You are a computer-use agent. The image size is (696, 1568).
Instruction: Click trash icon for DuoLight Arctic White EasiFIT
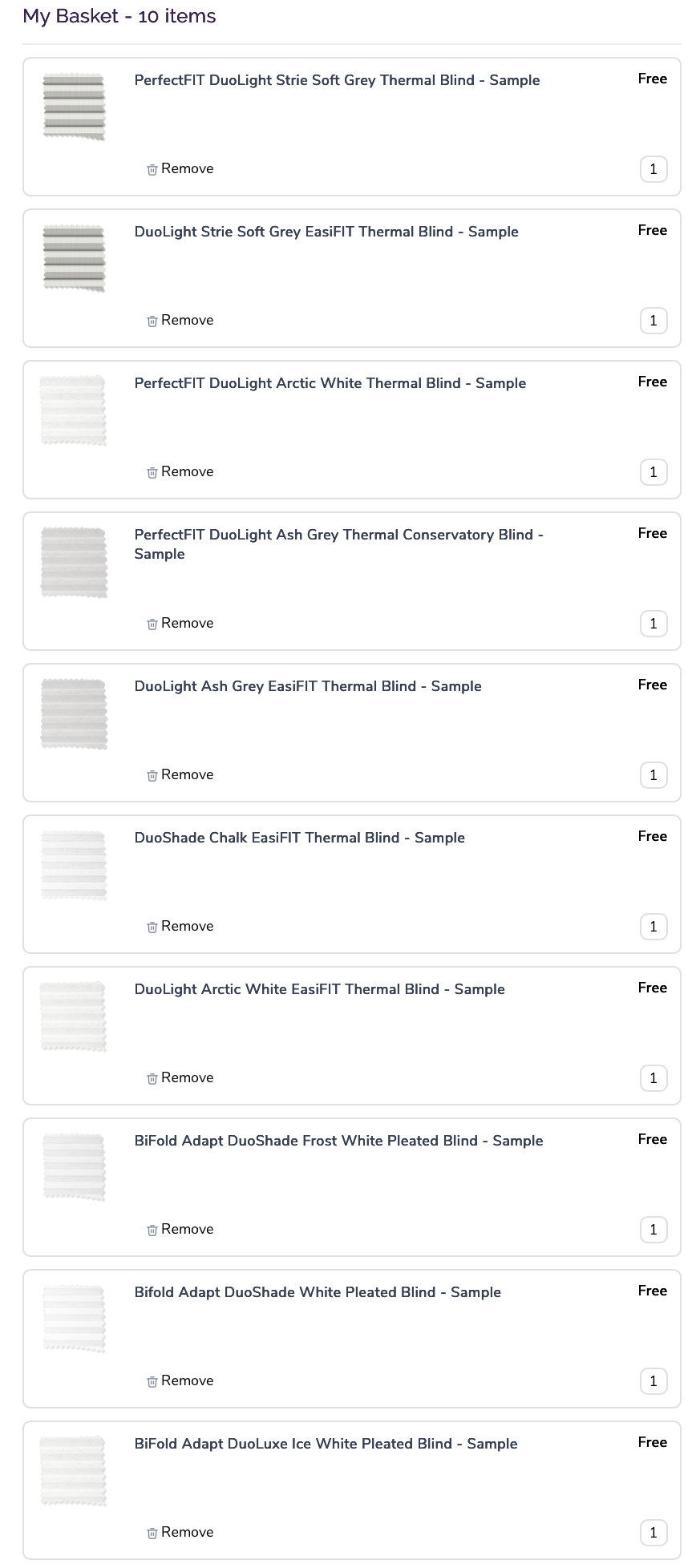click(x=152, y=1078)
